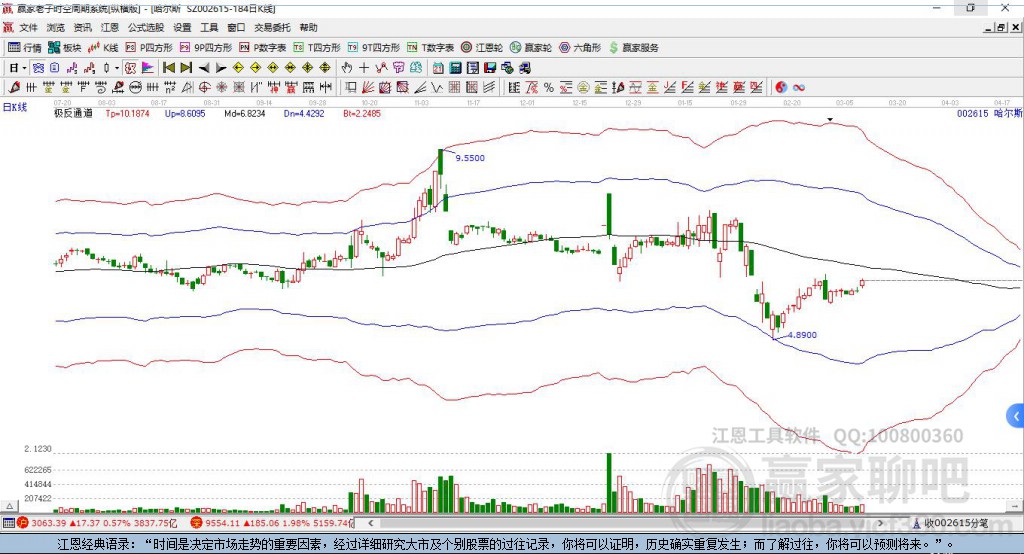Select the crosshair cursor tool

coord(364,68)
